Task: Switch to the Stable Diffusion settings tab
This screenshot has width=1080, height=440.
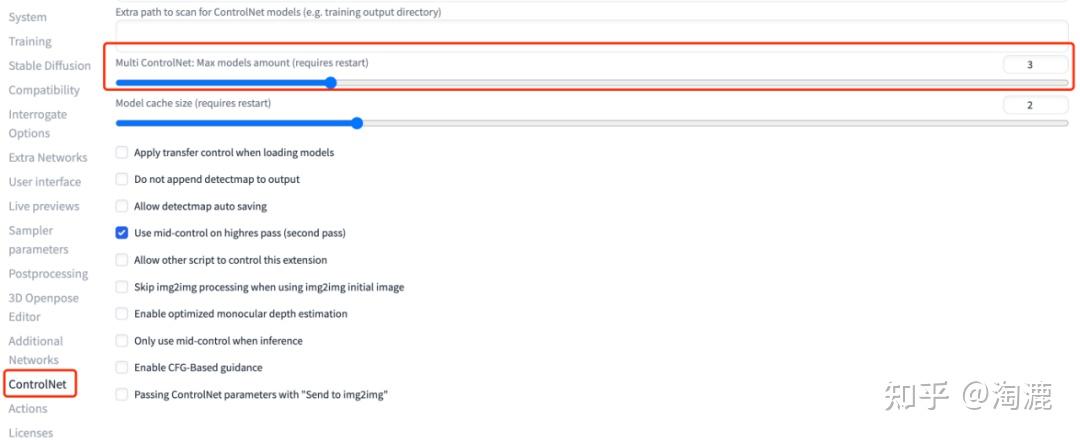Action: [x=49, y=66]
